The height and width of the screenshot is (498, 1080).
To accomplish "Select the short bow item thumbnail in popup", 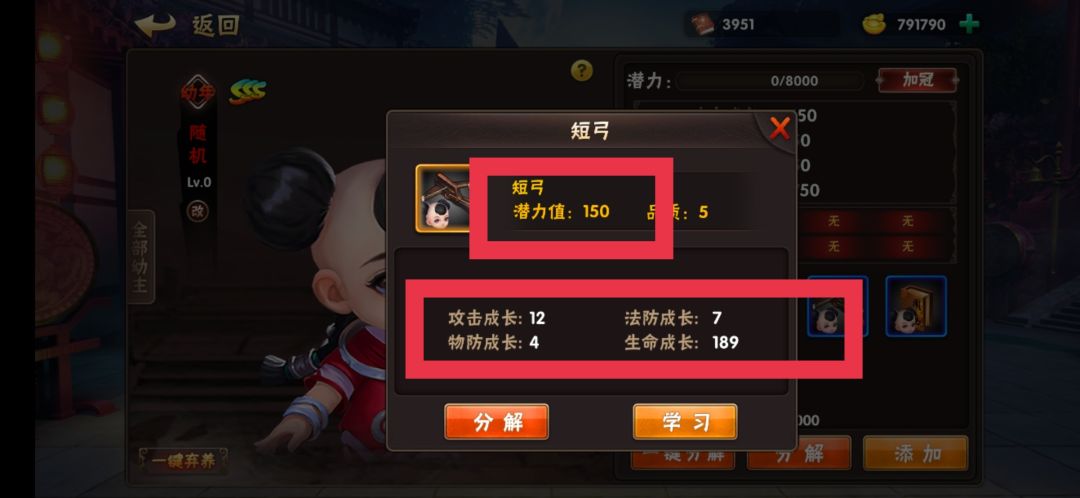I will click(x=443, y=198).
